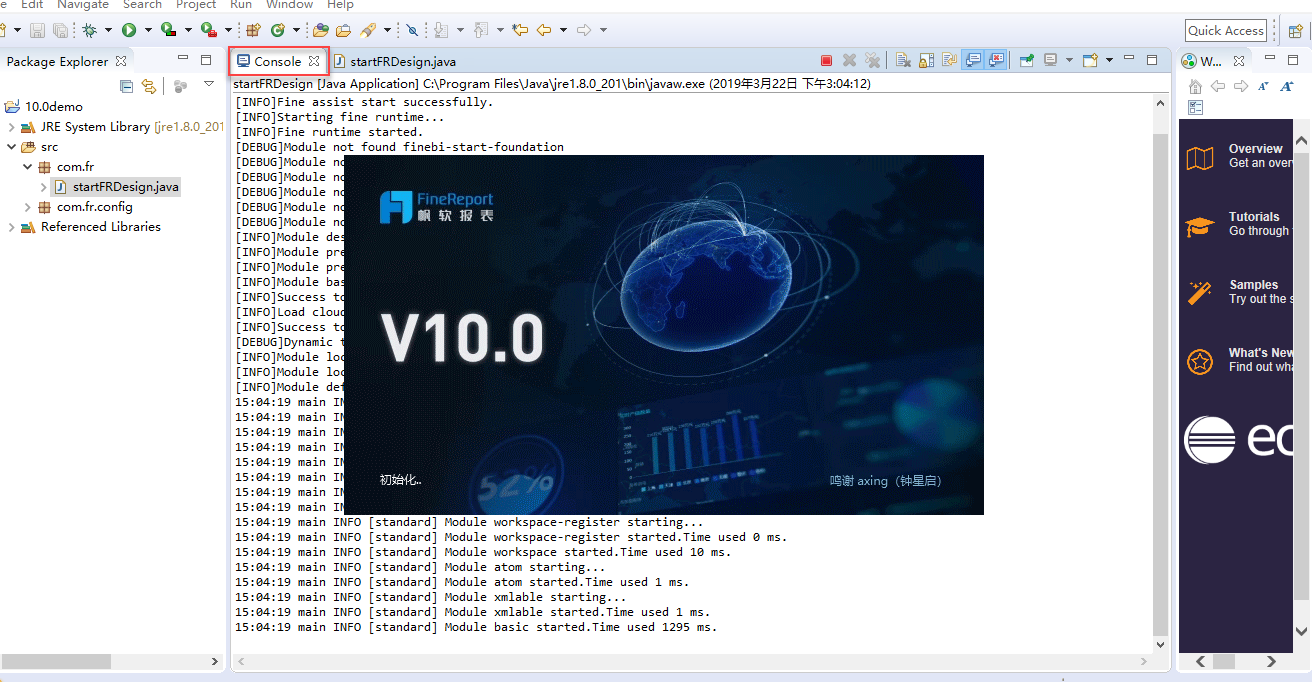This screenshot has width=1312, height=682.
Task: Switch to startFRDesign.java editor tab
Action: pos(394,62)
